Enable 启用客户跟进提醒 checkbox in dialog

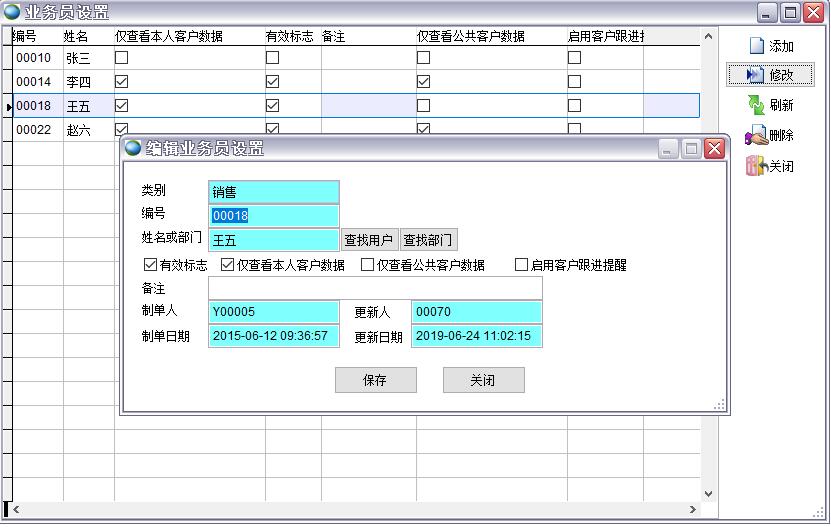[521, 265]
